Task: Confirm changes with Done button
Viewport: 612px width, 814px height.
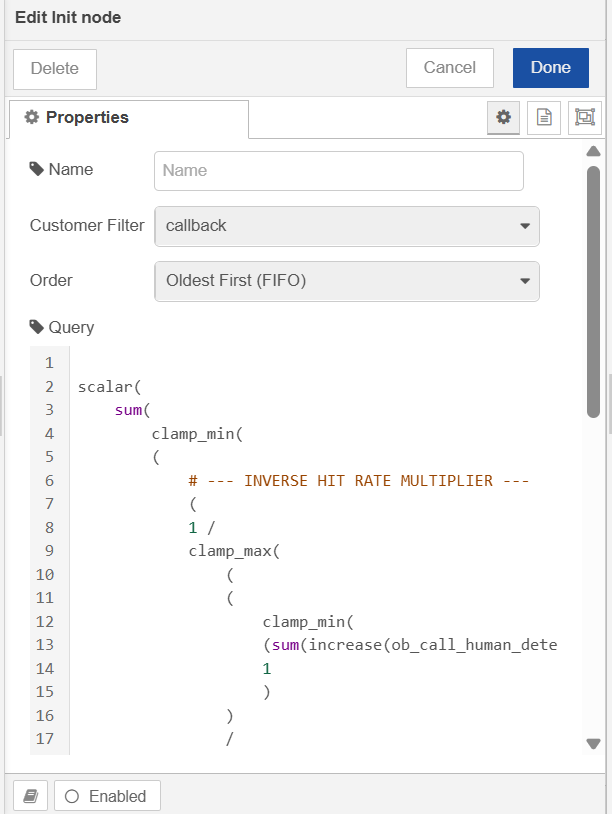Action: pos(551,68)
